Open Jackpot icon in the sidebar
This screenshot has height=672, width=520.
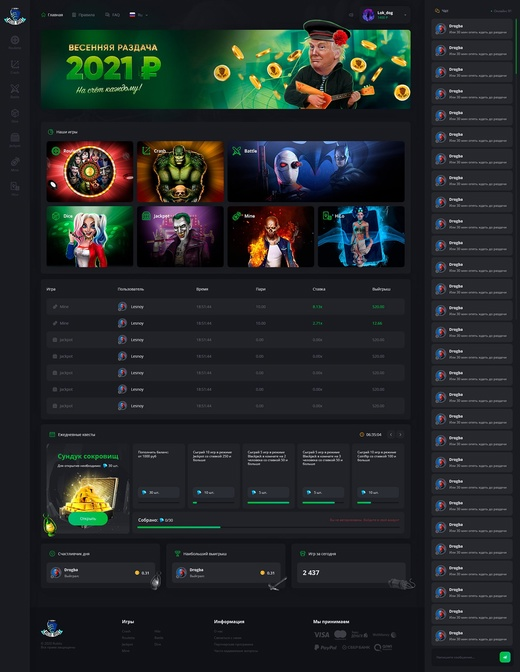click(x=15, y=140)
